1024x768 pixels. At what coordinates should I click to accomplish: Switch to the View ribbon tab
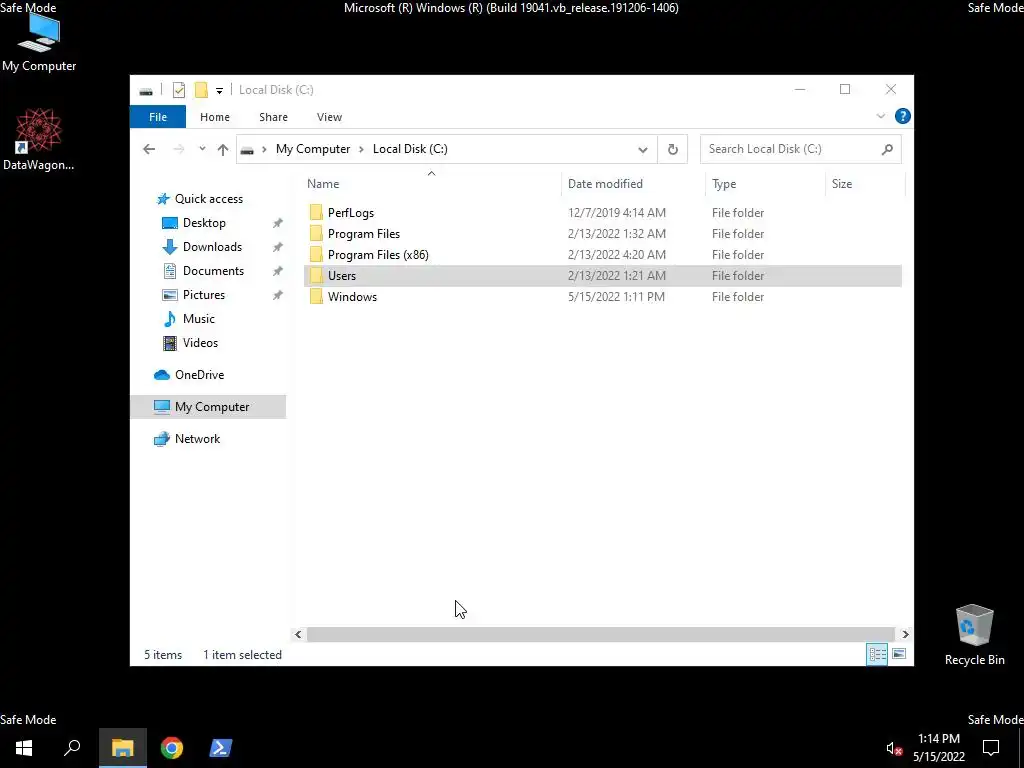(329, 117)
